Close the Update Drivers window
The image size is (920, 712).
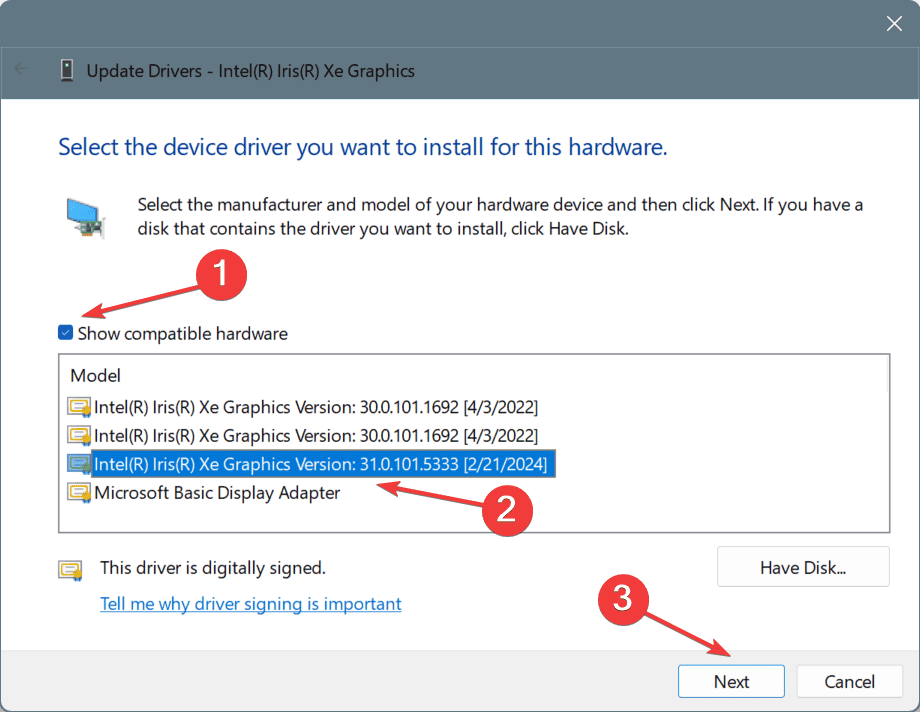pos(894,23)
